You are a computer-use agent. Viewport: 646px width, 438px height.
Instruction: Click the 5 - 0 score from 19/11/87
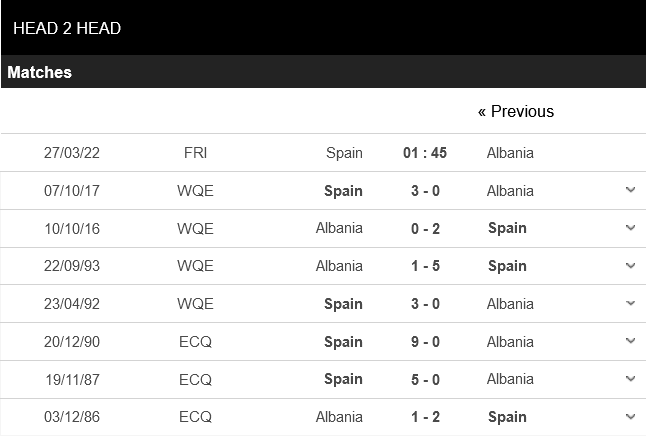425,379
